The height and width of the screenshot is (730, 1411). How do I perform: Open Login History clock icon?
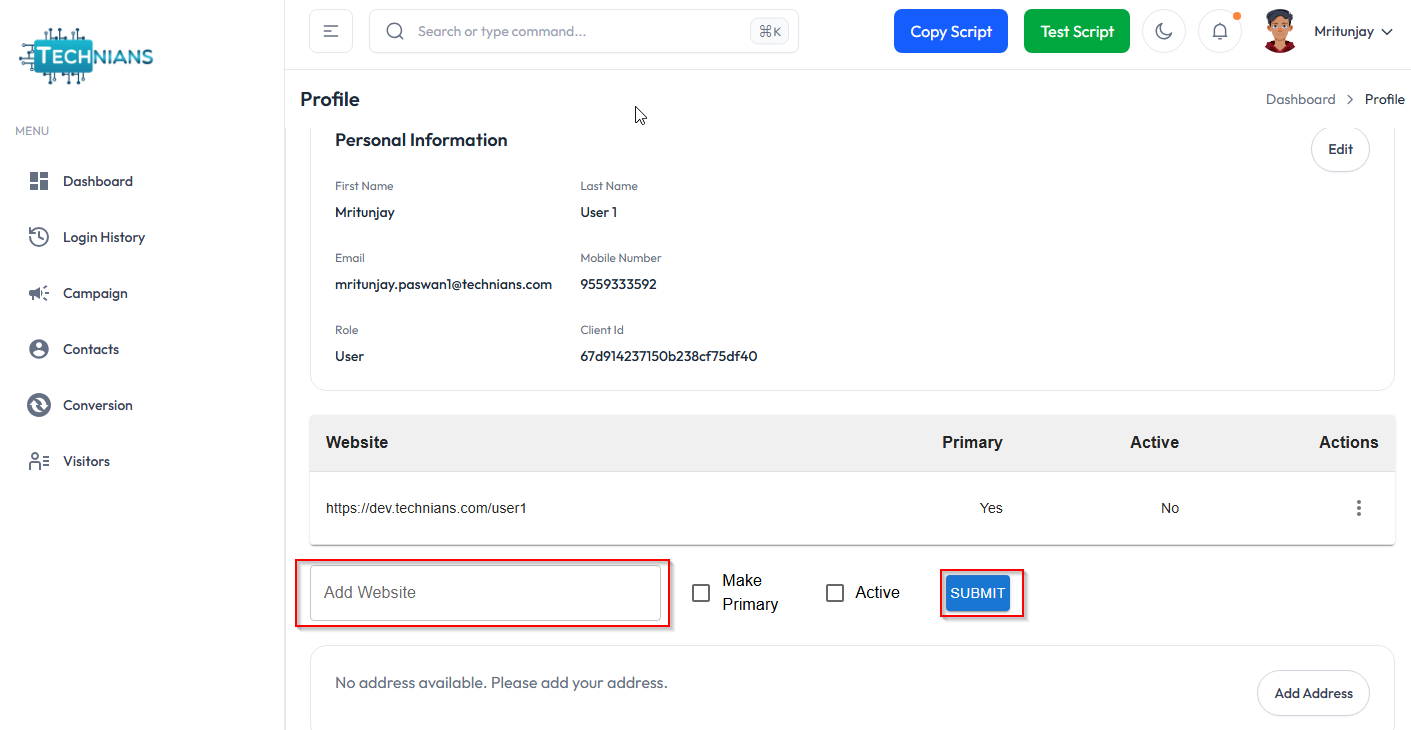point(39,237)
